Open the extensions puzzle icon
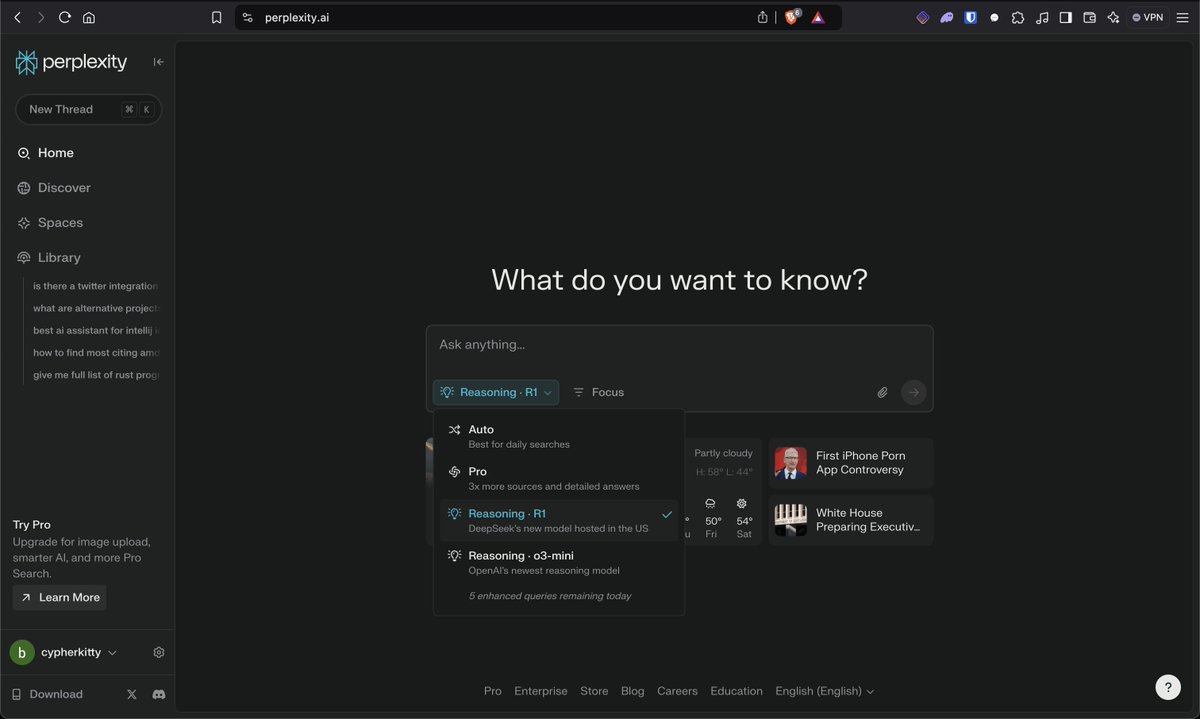Image resolution: width=1200 pixels, height=719 pixels. point(1018,17)
